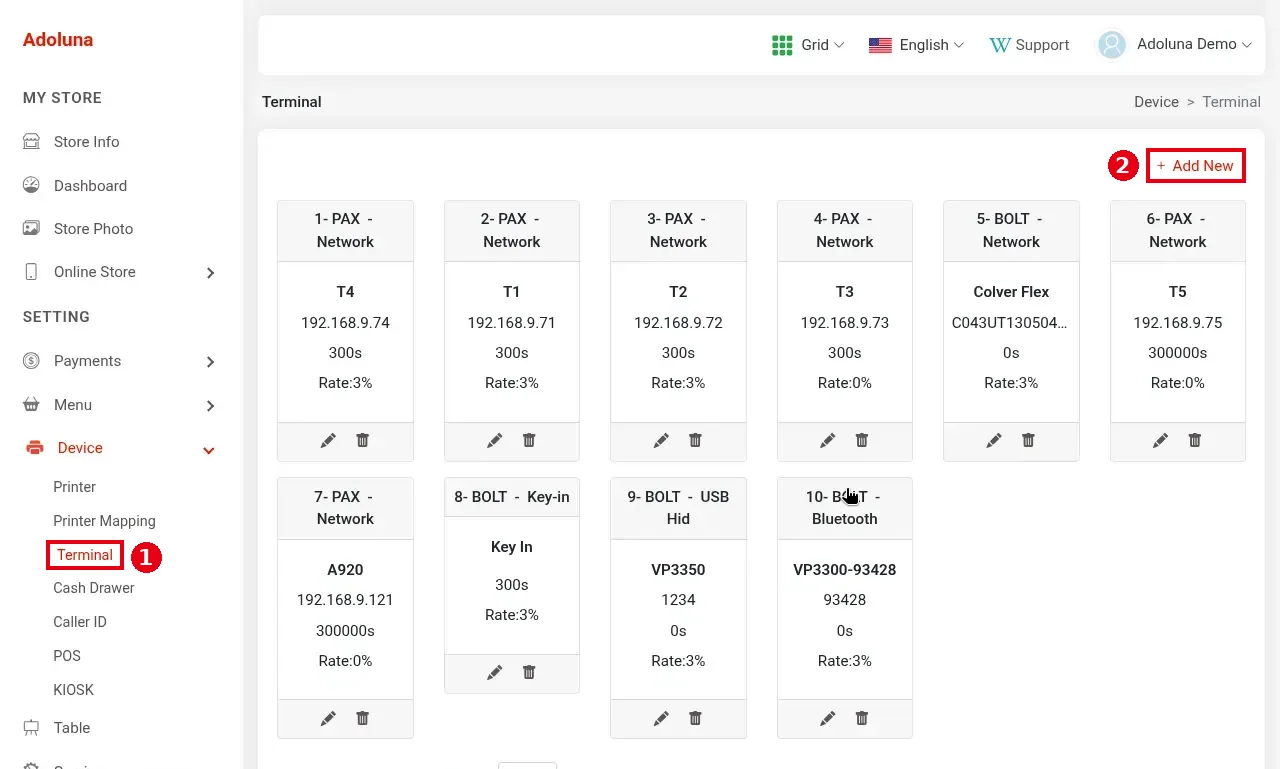1280x769 pixels.
Task: Open Printer Mapping settings
Action: [104, 521]
